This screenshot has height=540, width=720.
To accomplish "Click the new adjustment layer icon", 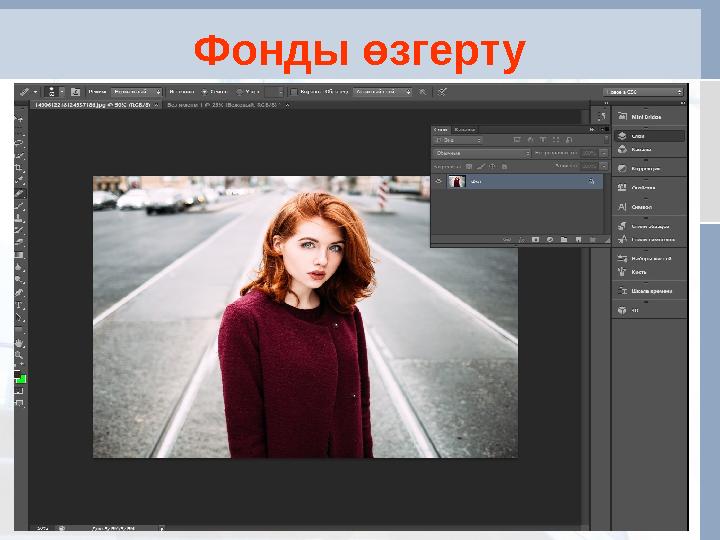I will click(x=550, y=240).
